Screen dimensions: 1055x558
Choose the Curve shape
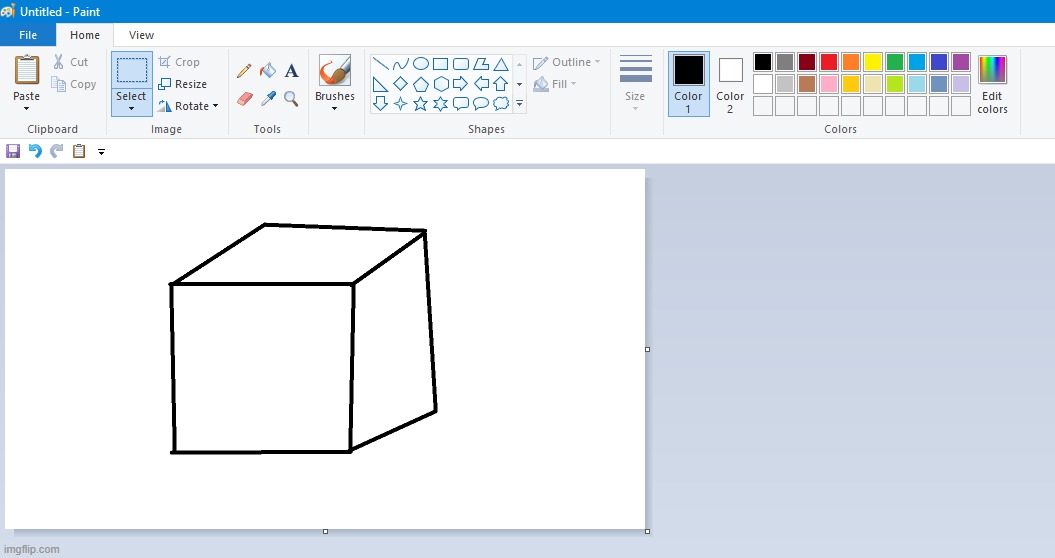[x=401, y=64]
